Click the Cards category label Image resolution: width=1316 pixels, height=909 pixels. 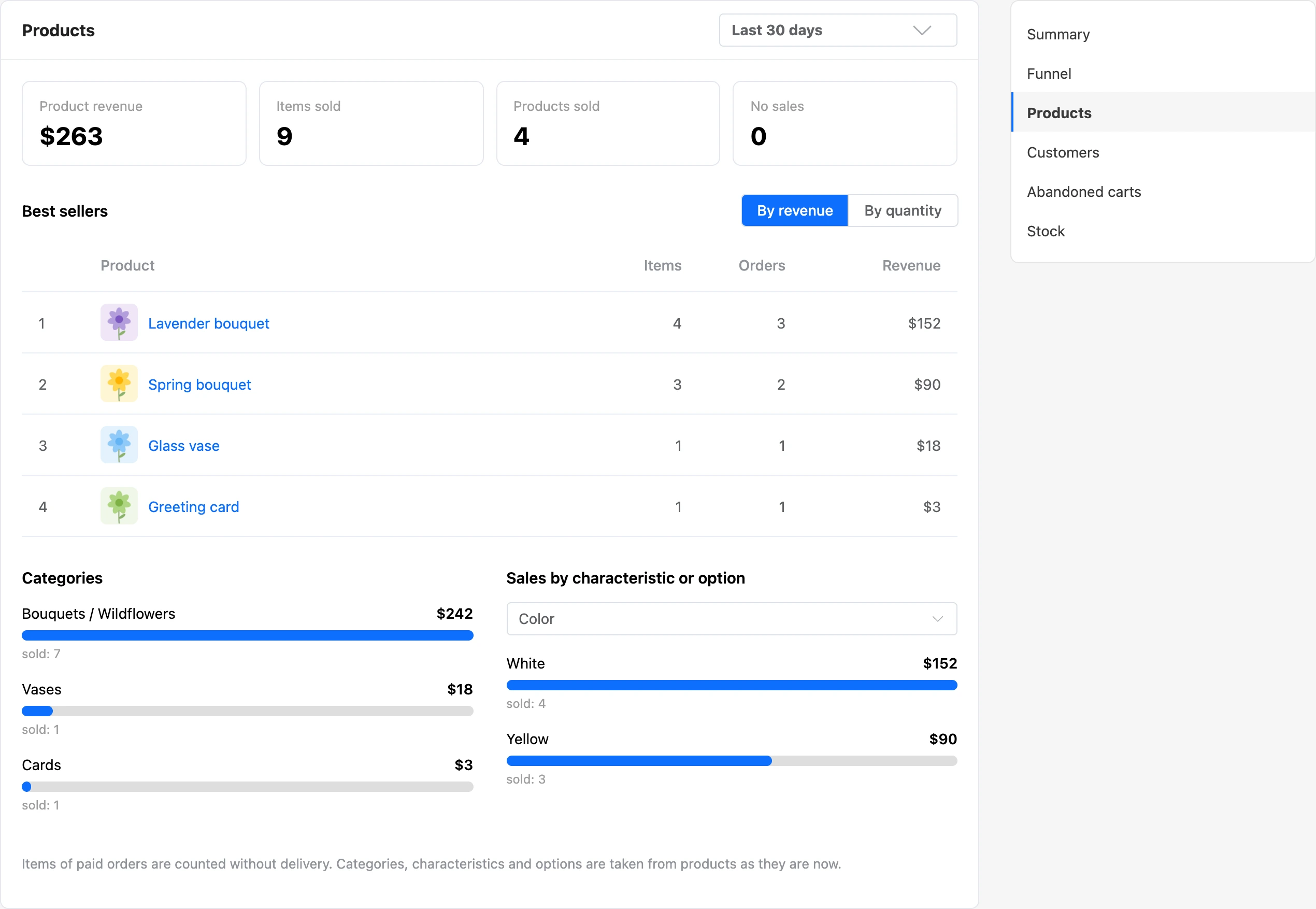(x=41, y=765)
